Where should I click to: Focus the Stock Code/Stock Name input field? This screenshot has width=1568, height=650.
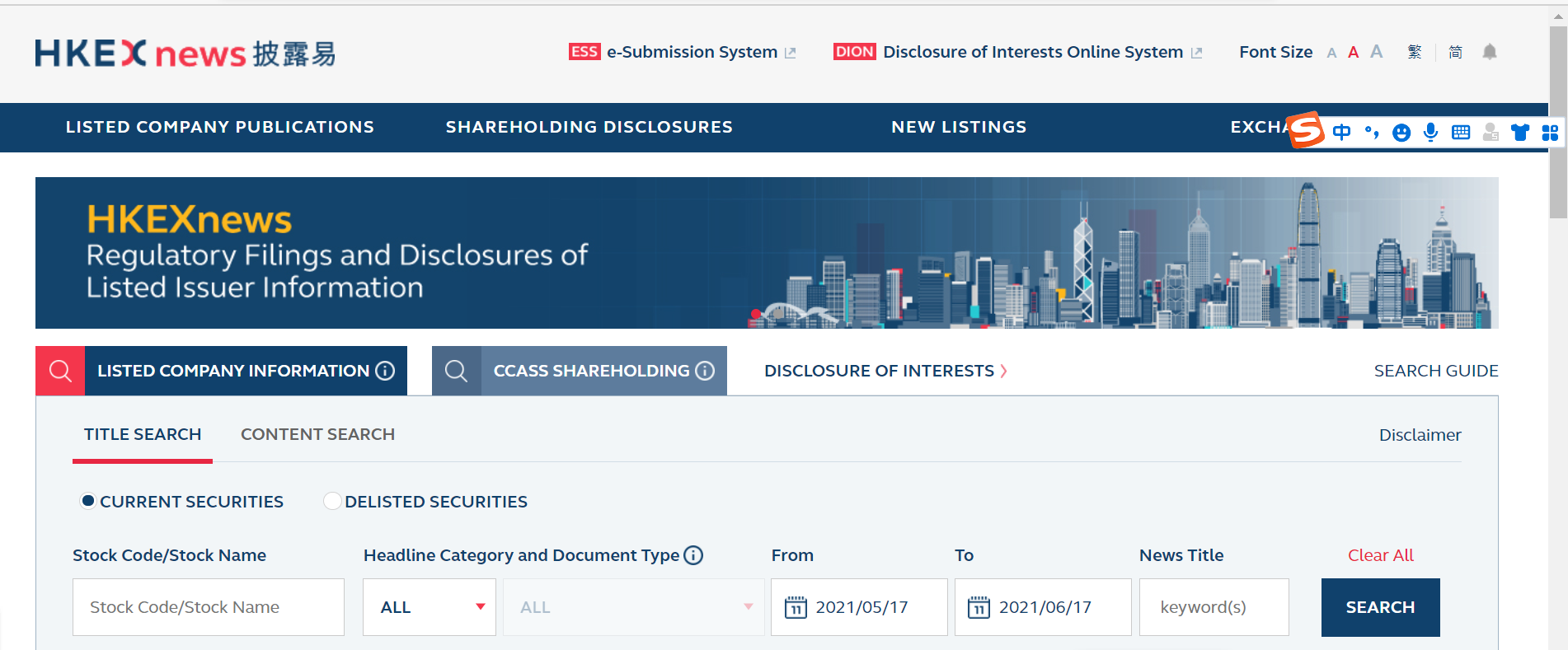tap(209, 607)
